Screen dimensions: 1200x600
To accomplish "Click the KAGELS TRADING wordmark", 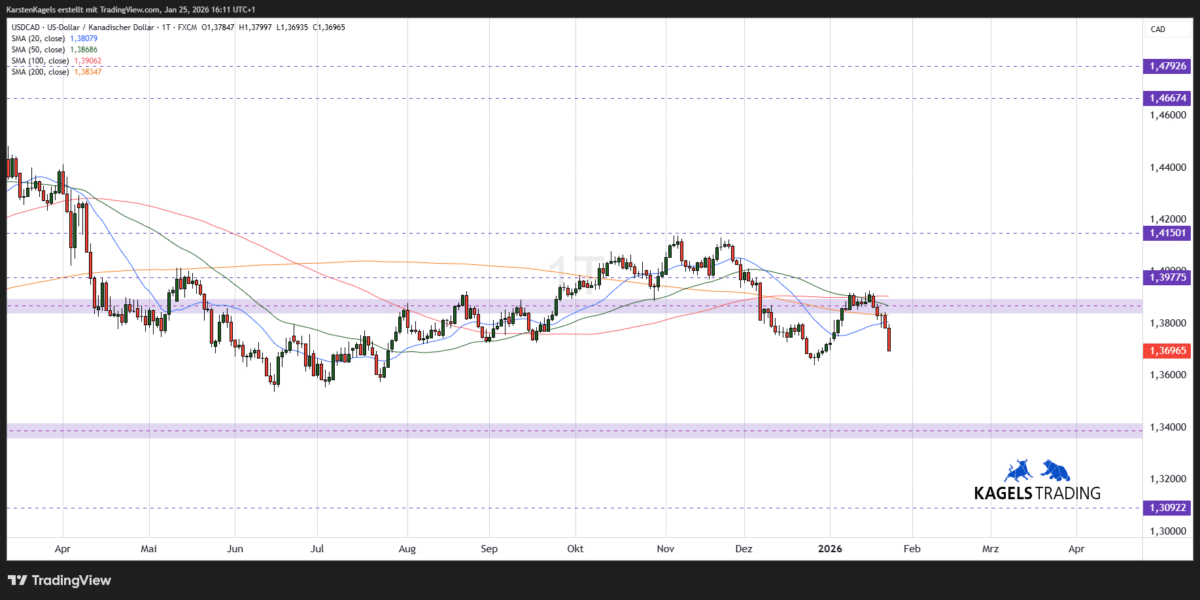I will (x=1038, y=491).
